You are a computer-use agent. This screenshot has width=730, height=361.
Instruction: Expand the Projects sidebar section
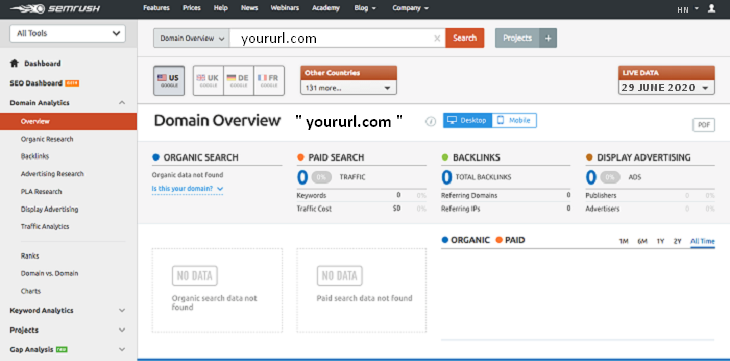122,330
